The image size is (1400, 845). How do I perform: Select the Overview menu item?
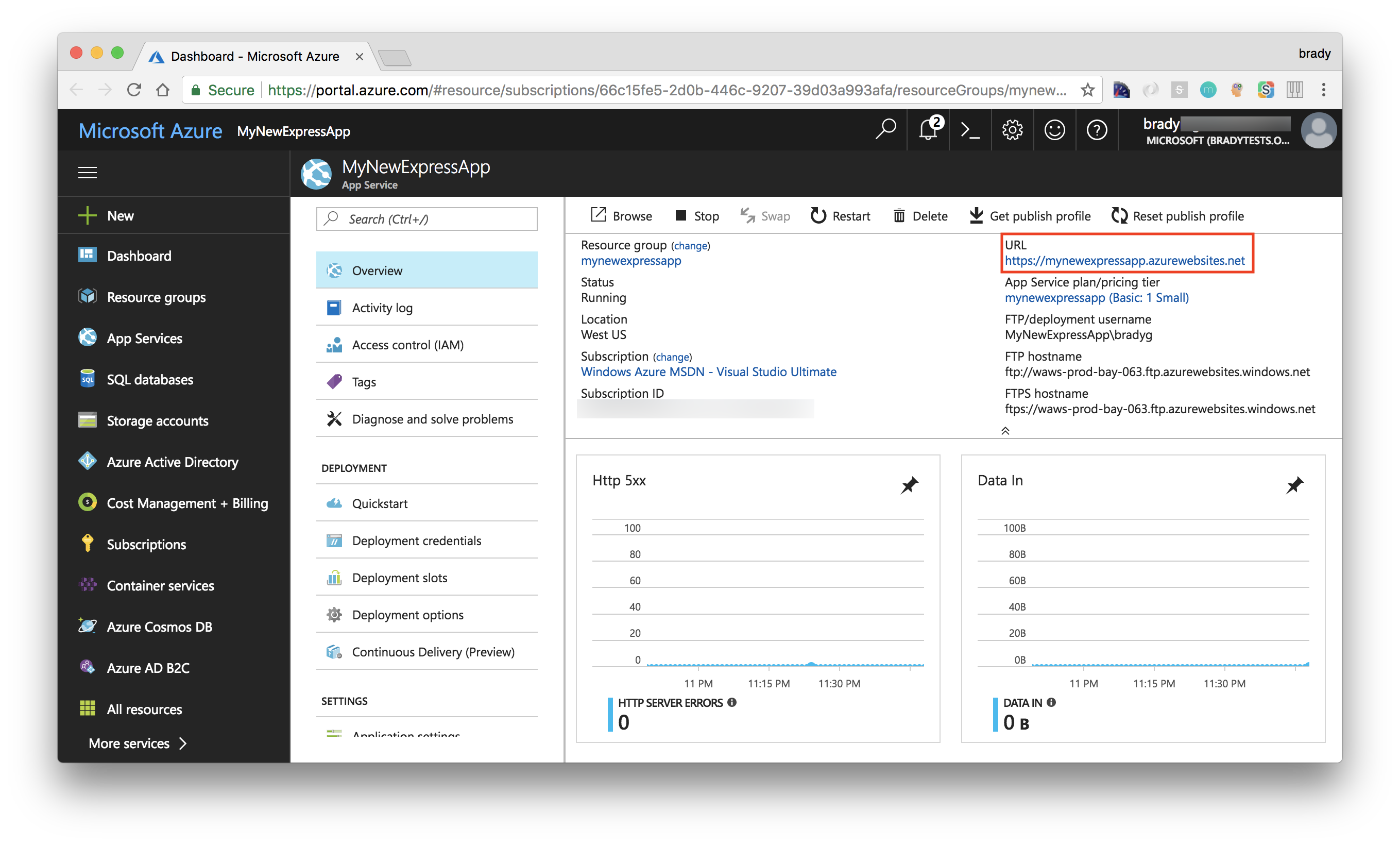pyautogui.click(x=426, y=271)
